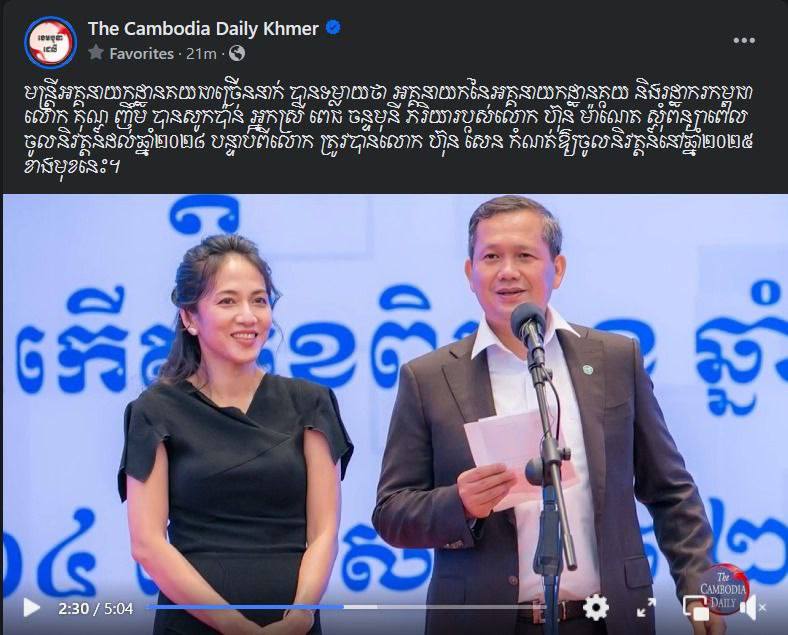Open video quality settings gear
Screen dimensions: 788x635
pyautogui.click(x=596, y=608)
